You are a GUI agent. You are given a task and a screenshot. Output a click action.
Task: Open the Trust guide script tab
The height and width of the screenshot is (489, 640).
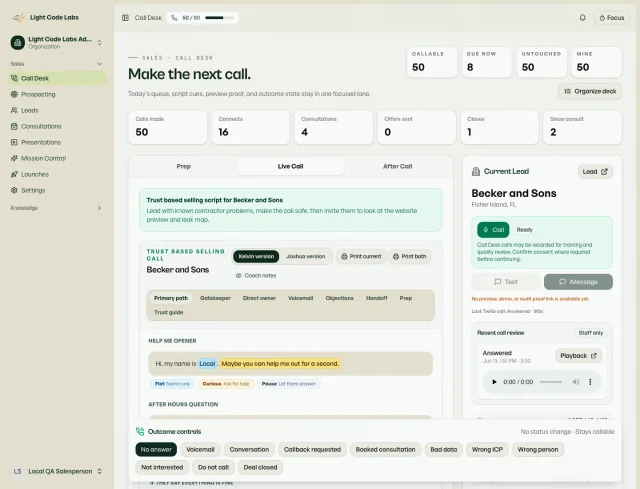click(169, 312)
